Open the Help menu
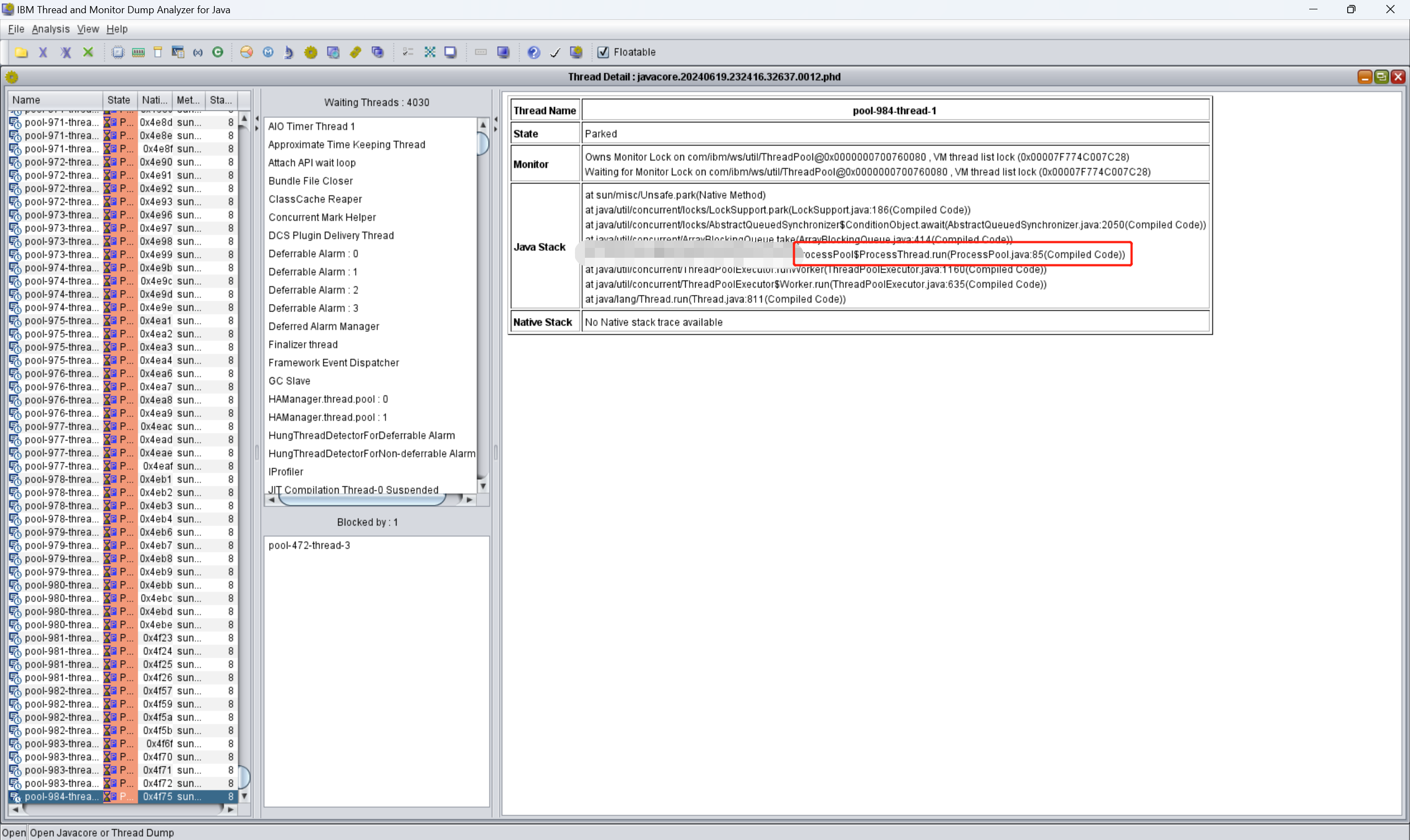The height and width of the screenshot is (840, 1410). [117, 29]
